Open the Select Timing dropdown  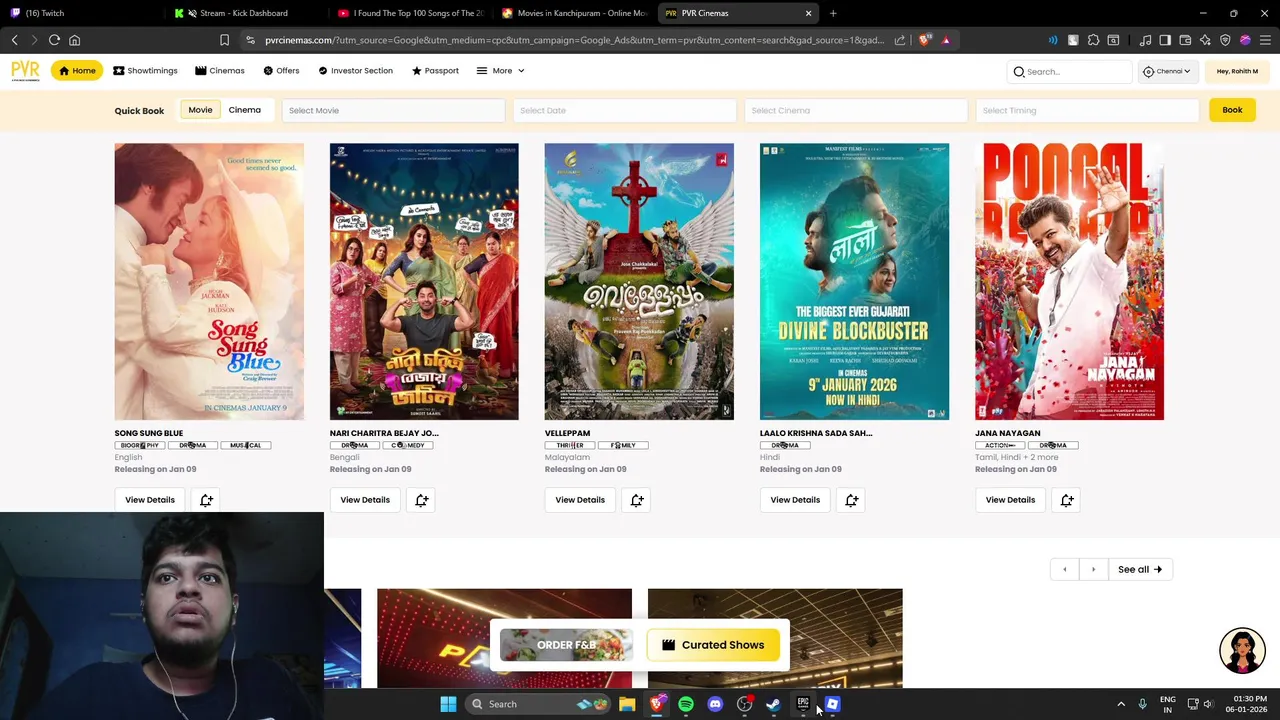[x=1086, y=110]
